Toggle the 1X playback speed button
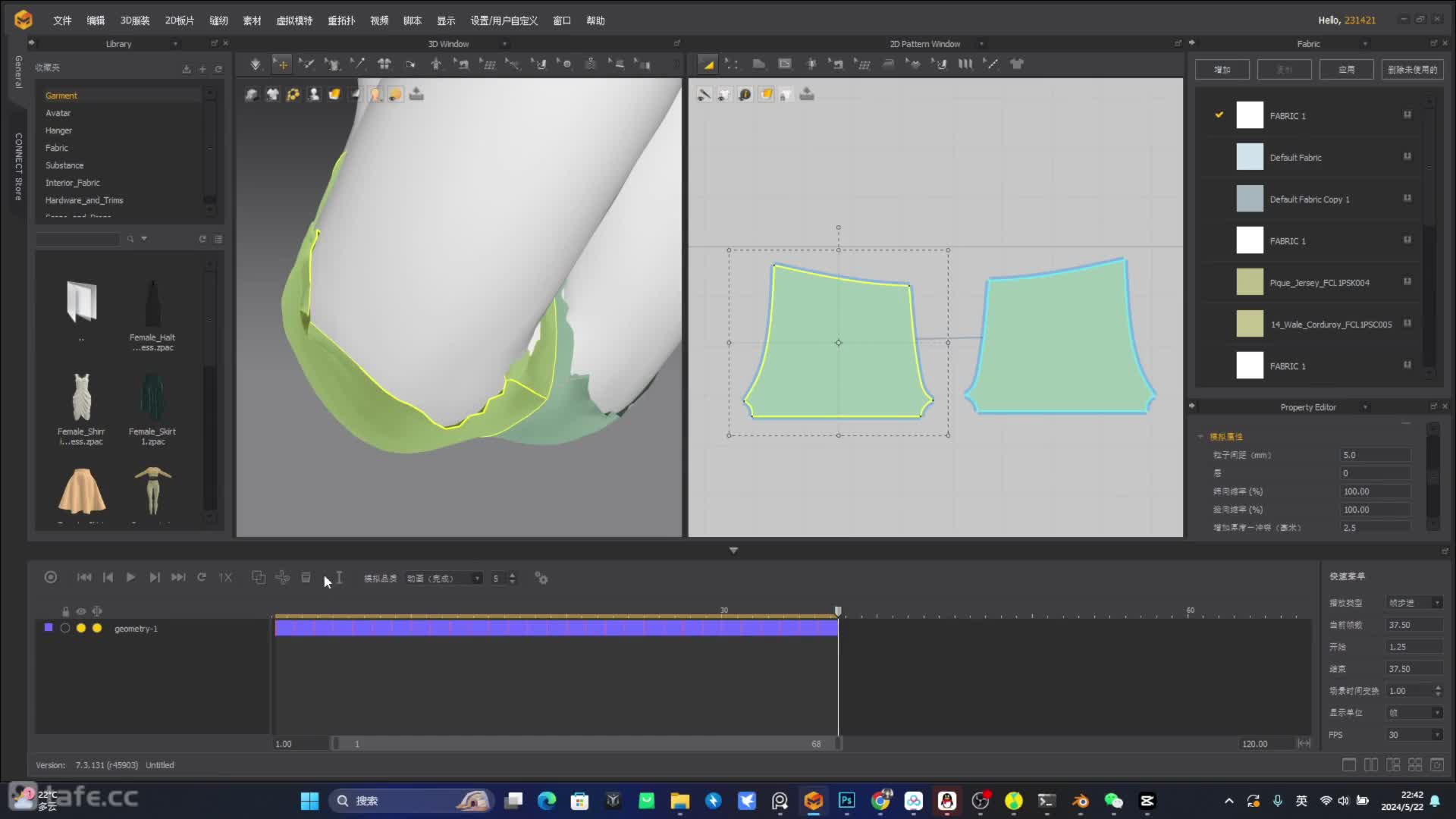 point(225,578)
